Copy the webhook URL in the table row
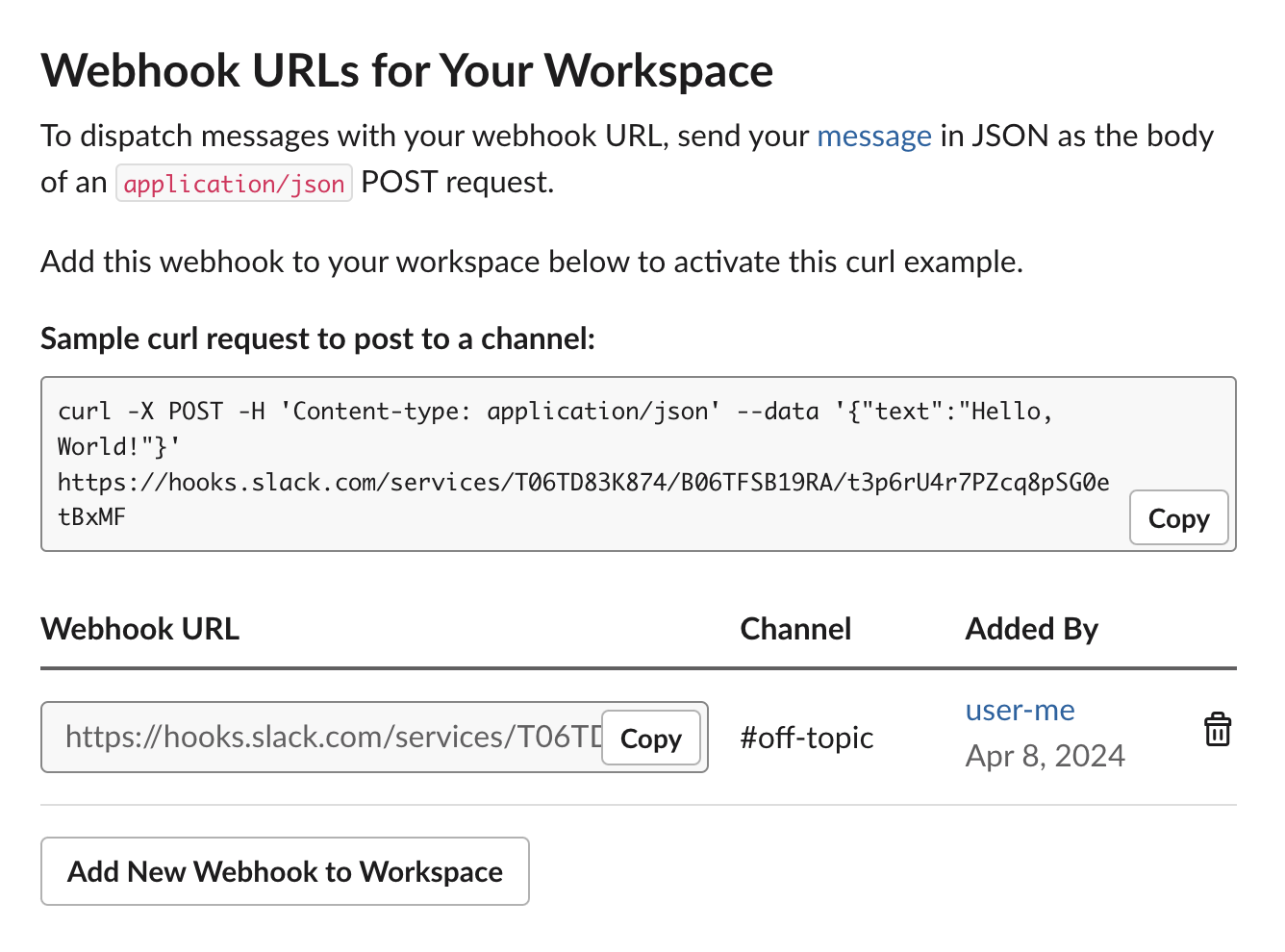This screenshot has width=1285, height=952. tap(650, 739)
